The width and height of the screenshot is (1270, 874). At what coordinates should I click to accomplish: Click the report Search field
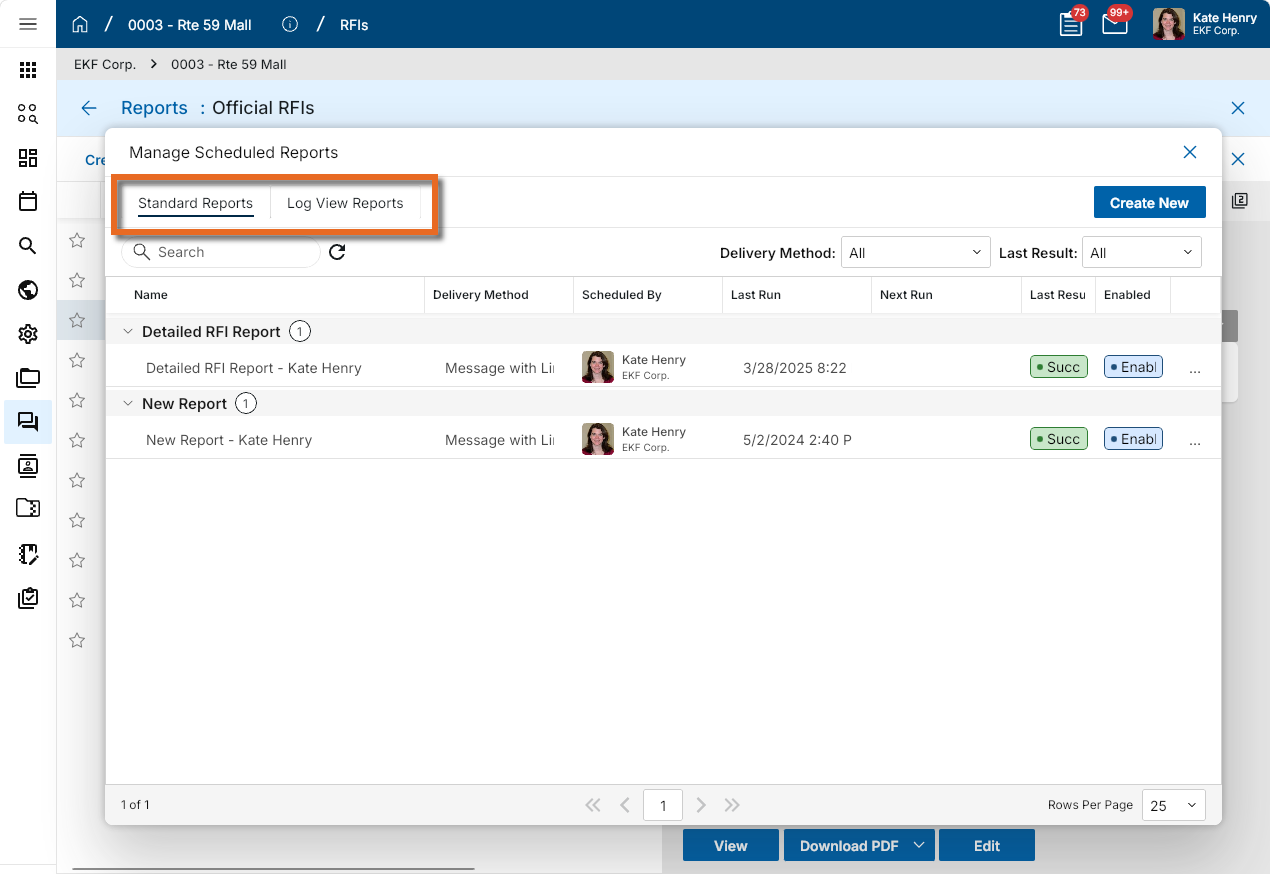(x=221, y=252)
